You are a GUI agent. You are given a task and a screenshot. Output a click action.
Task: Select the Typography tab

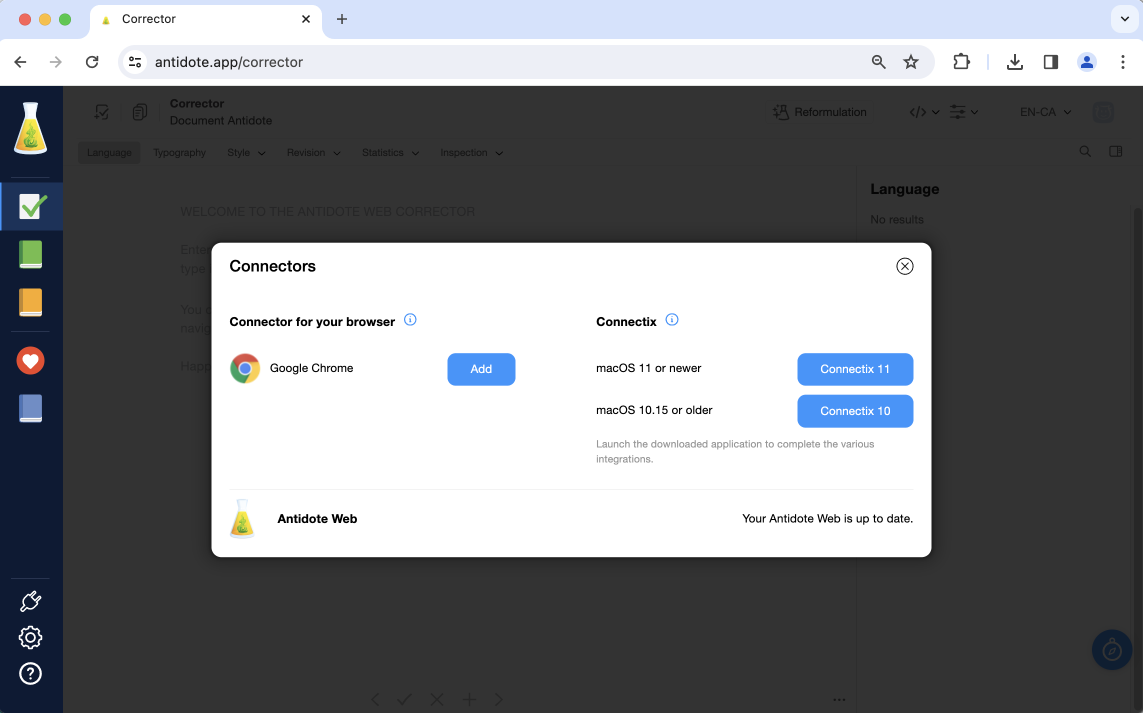[179, 152]
